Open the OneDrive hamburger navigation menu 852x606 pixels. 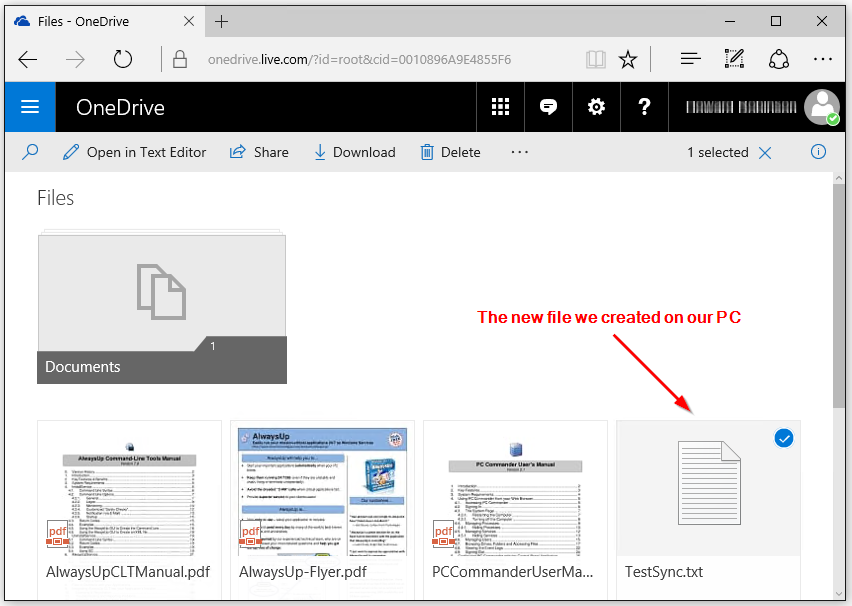point(30,107)
